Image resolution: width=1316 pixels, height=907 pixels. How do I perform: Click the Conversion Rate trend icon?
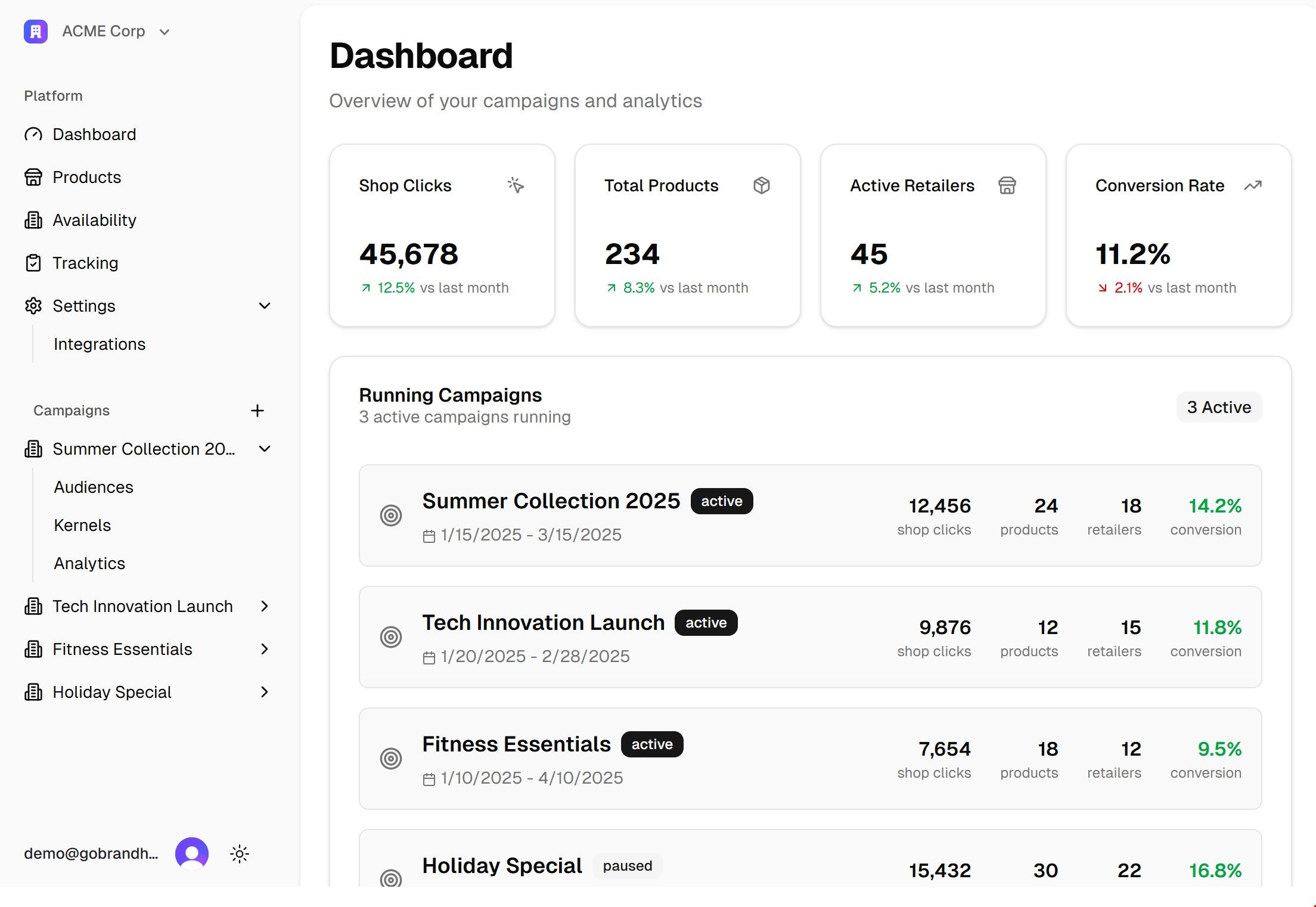point(1252,185)
